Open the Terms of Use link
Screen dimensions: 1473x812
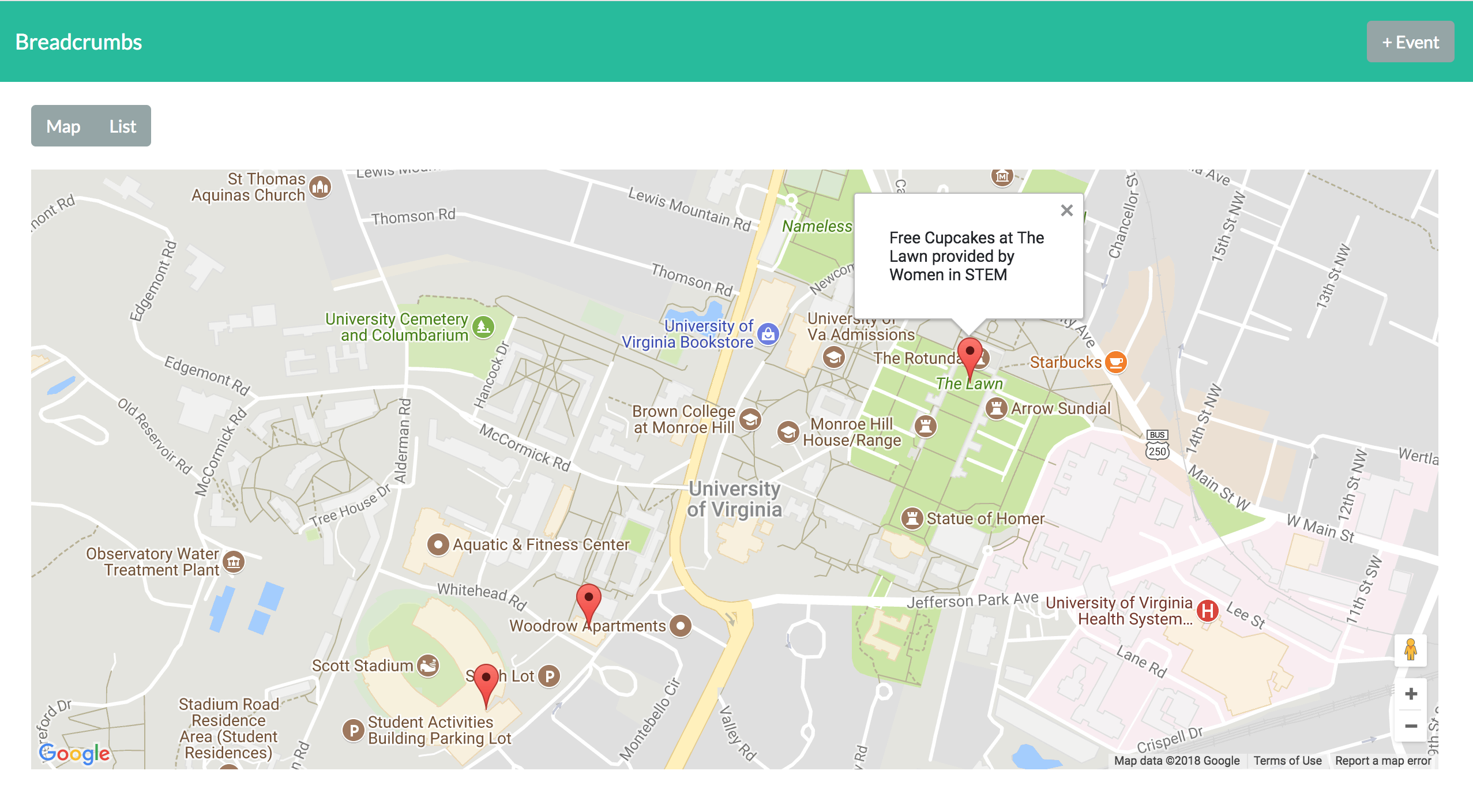(x=1287, y=761)
